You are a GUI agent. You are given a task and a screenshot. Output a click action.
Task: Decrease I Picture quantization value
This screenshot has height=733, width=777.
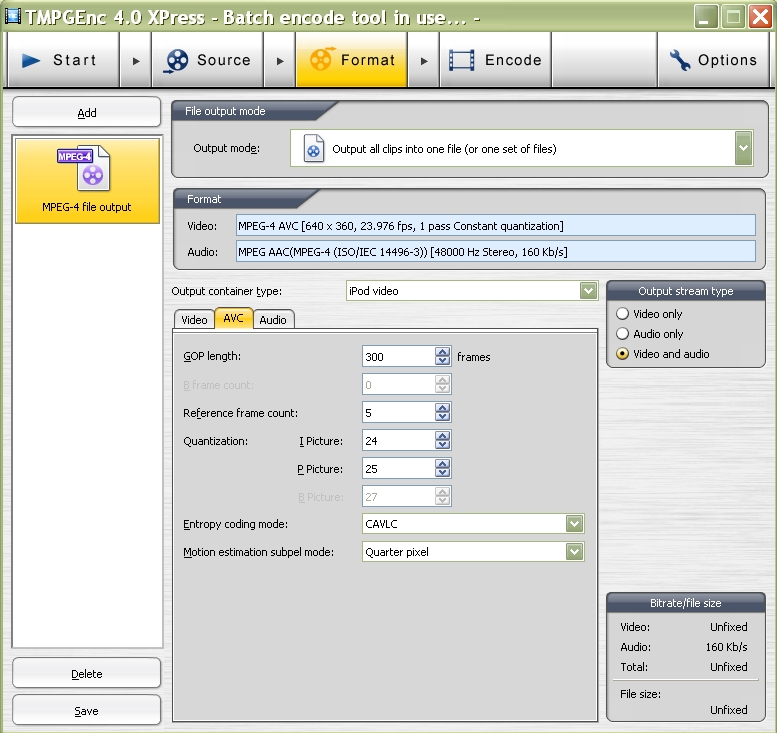tap(443, 445)
